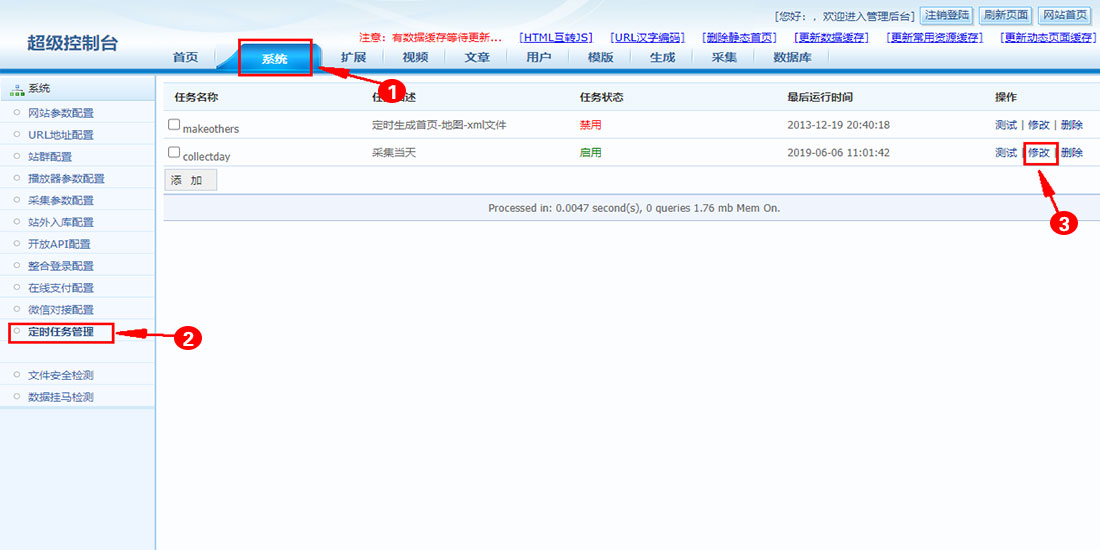Click the 注销登陆 button

point(946,16)
